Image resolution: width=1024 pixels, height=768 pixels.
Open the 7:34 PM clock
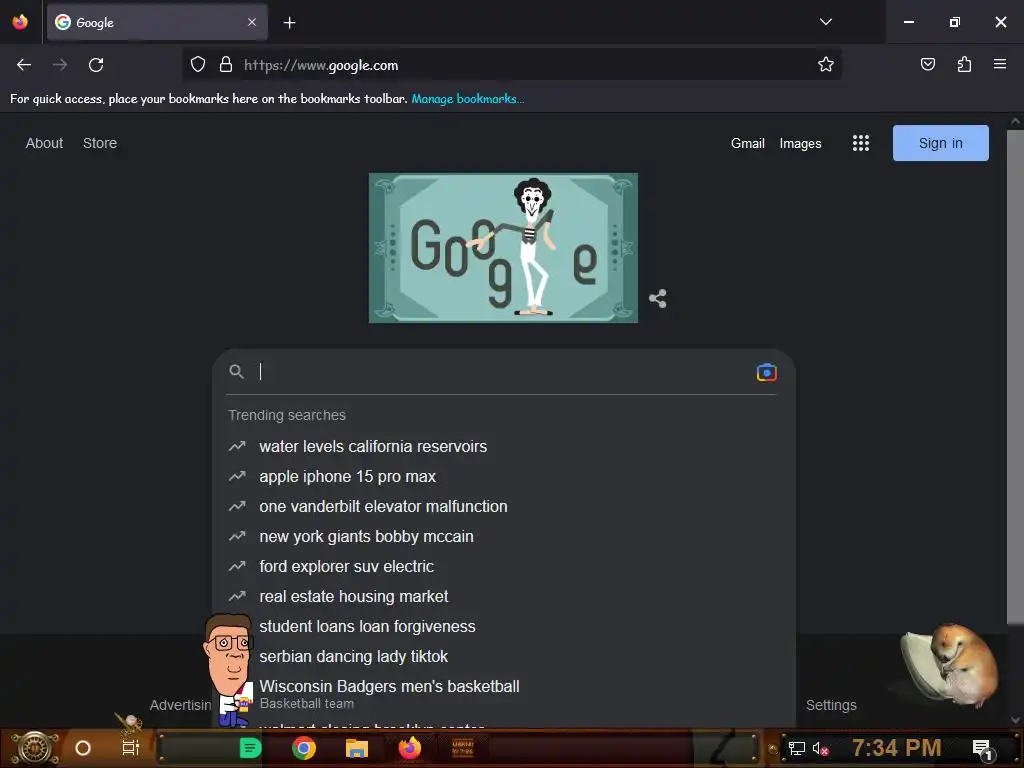897,748
